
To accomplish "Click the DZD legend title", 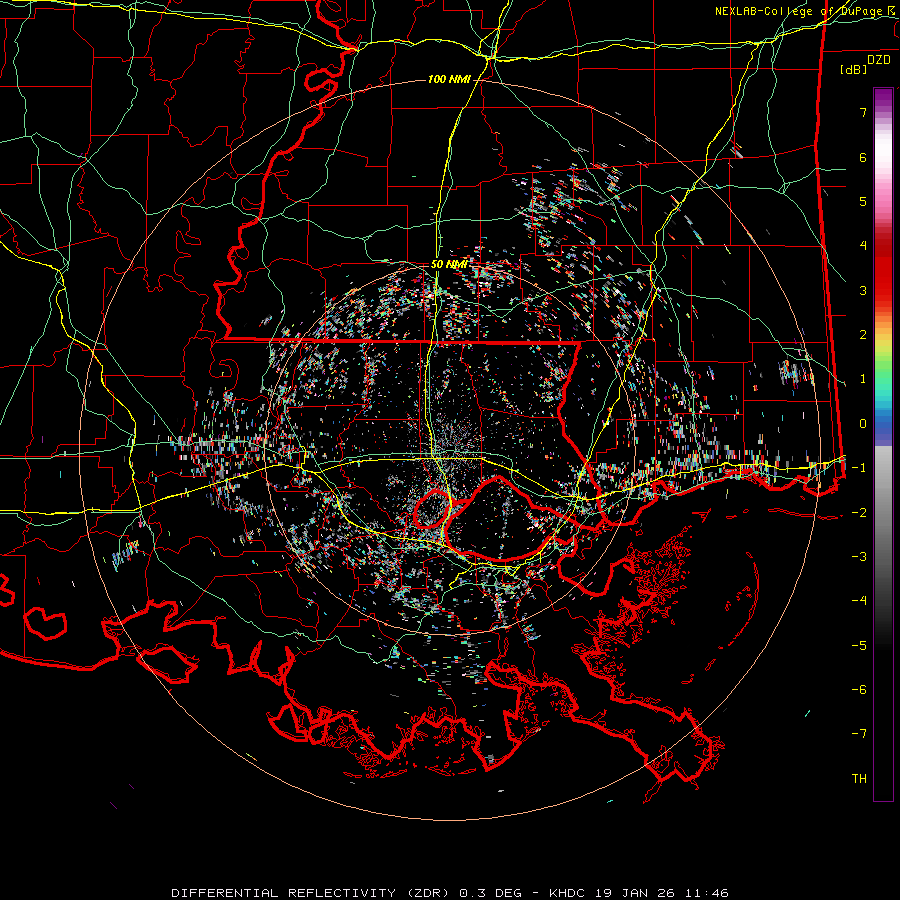I will pos(879,60).
